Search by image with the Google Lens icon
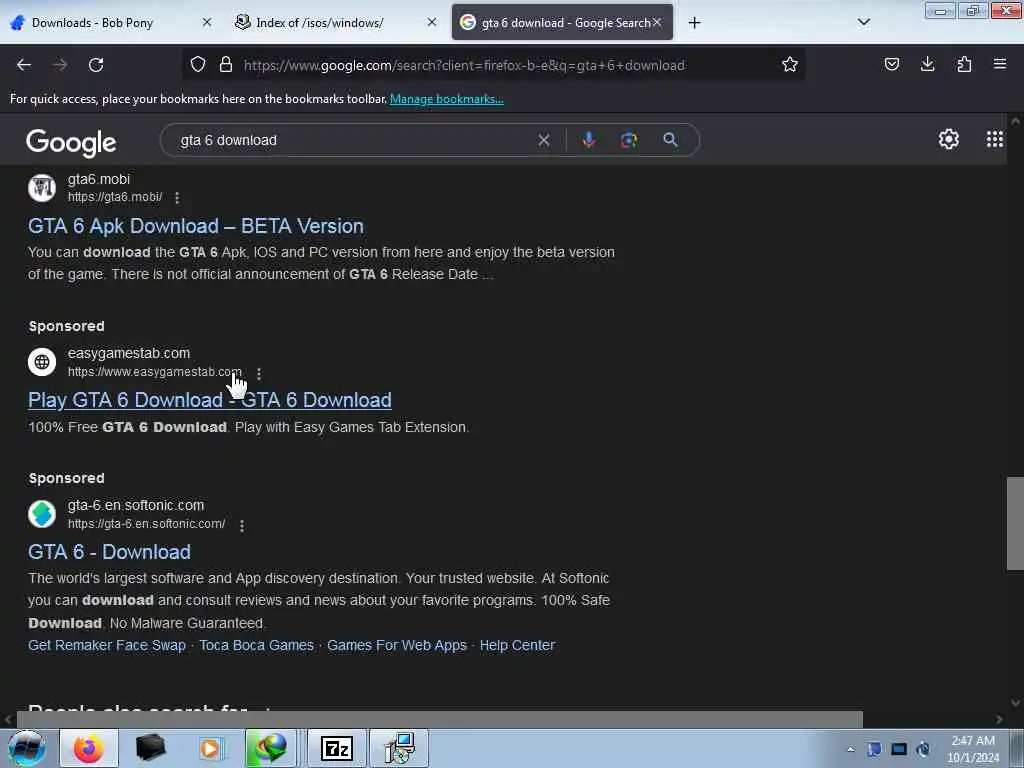The image size is (1024, 768). (x=628, y=140)
